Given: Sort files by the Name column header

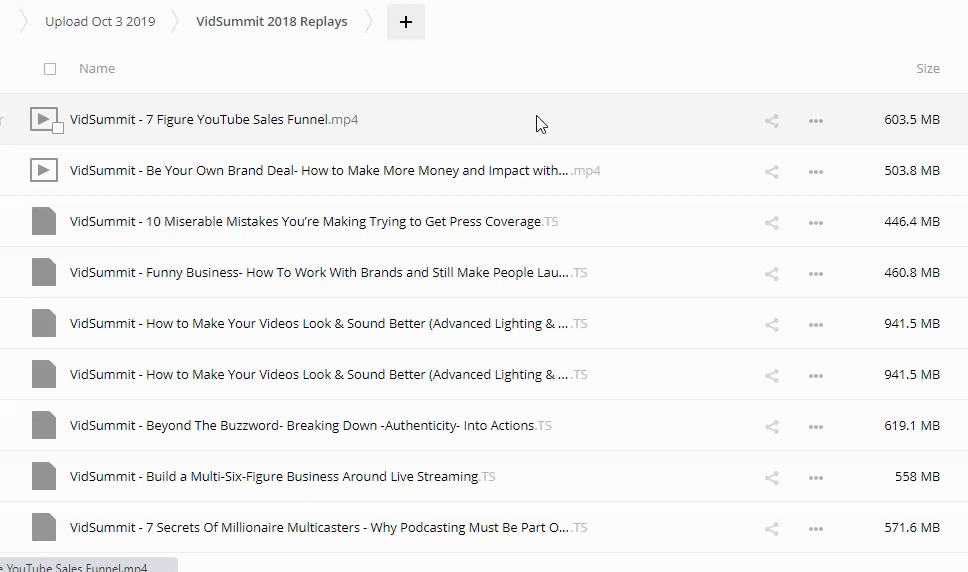Looking at the screenshot, I should [97, 69].
